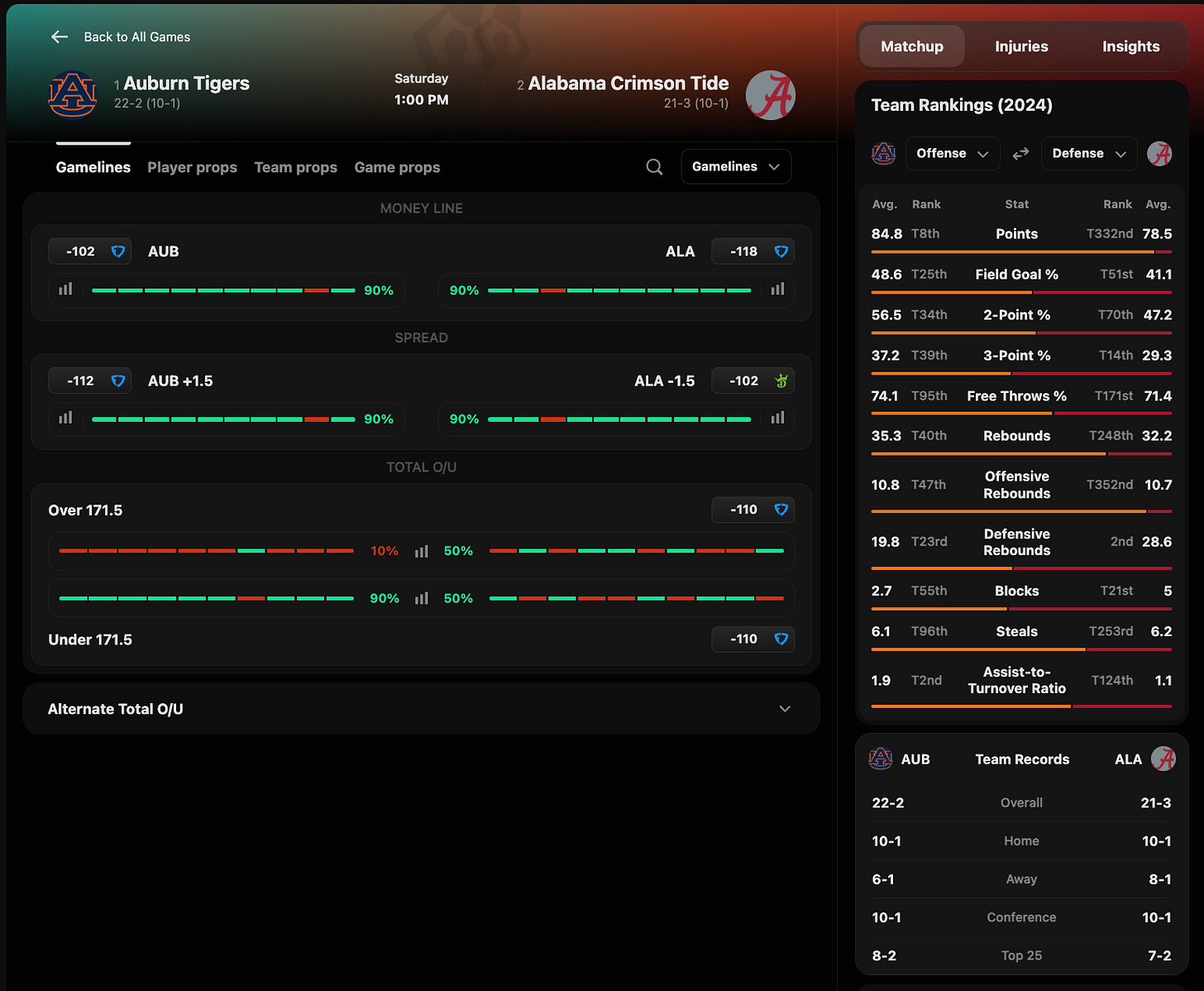Click the Under 90% trend bar
1204x991 pixels.
[207, 598]
